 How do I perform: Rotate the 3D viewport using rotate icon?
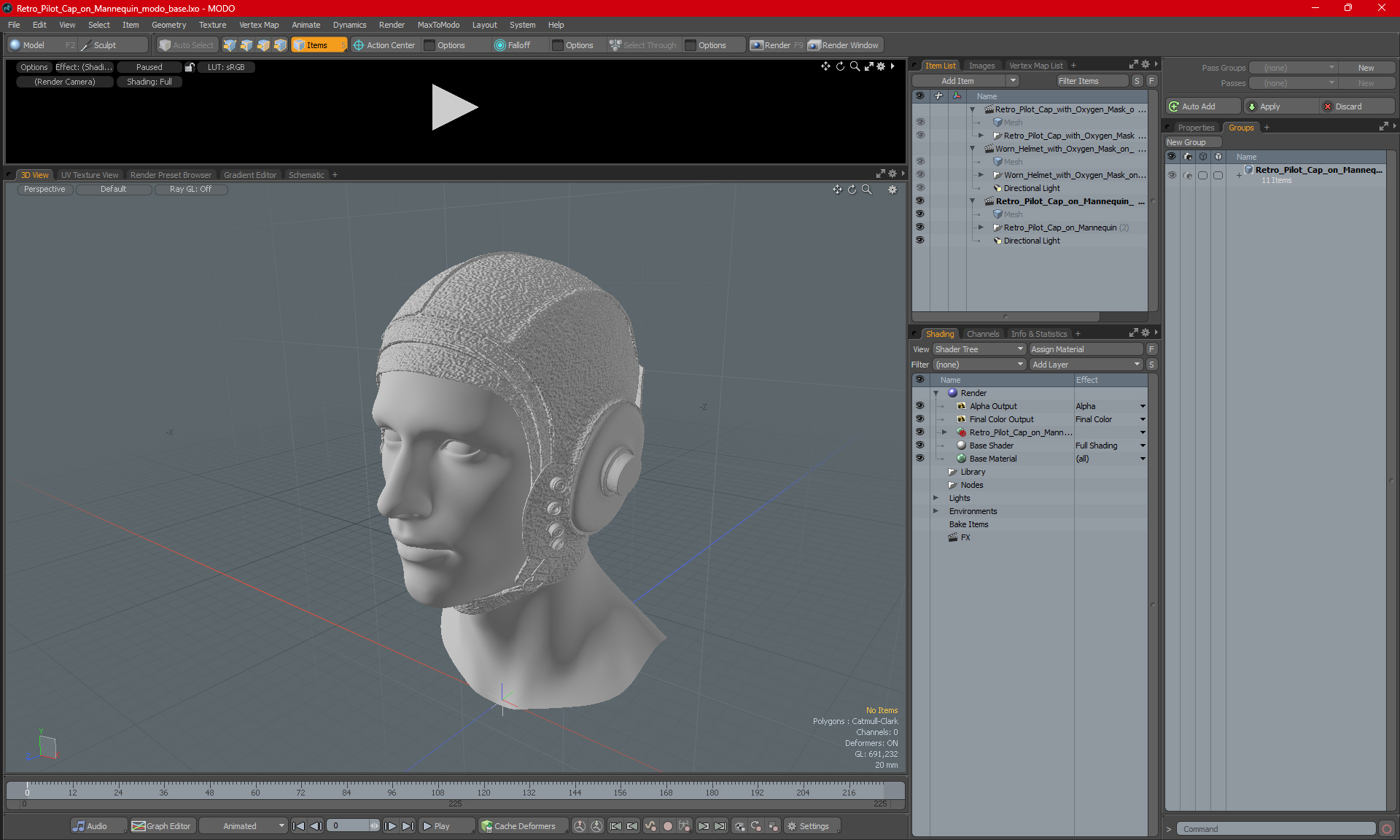tap(852, 190)
